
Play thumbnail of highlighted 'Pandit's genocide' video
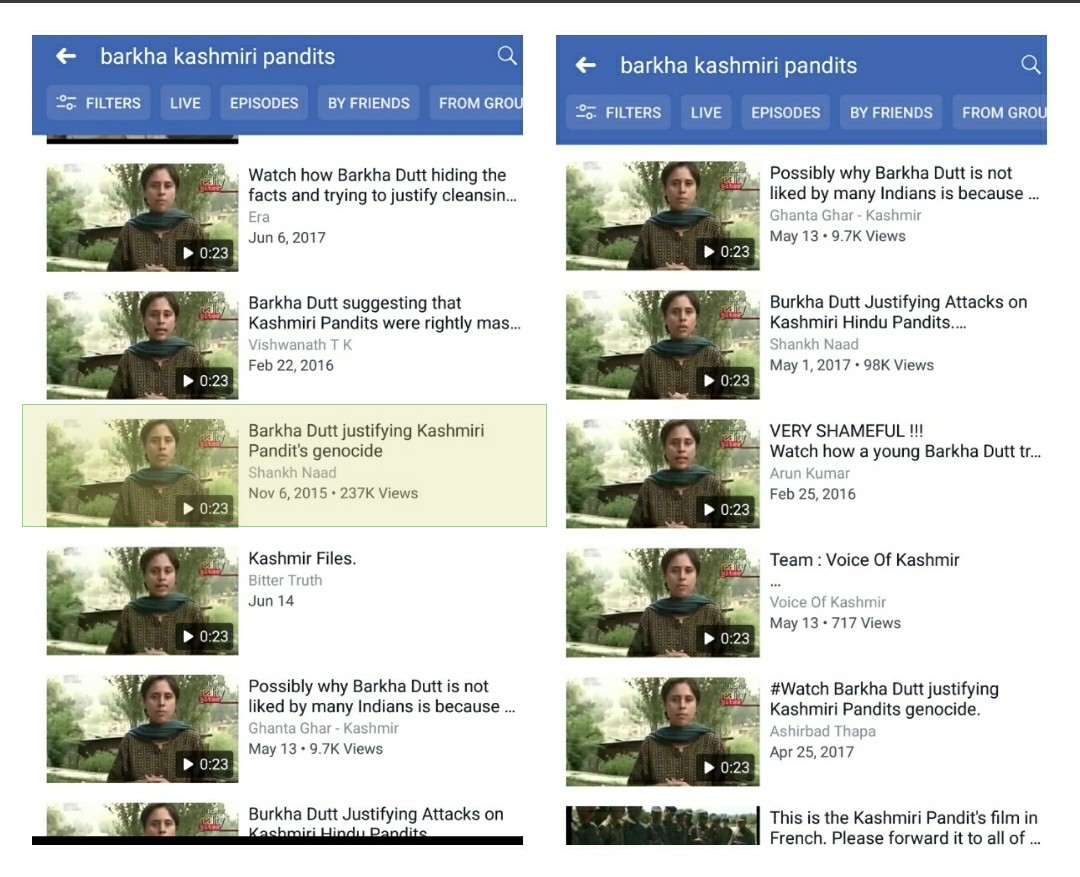(143, 473)
